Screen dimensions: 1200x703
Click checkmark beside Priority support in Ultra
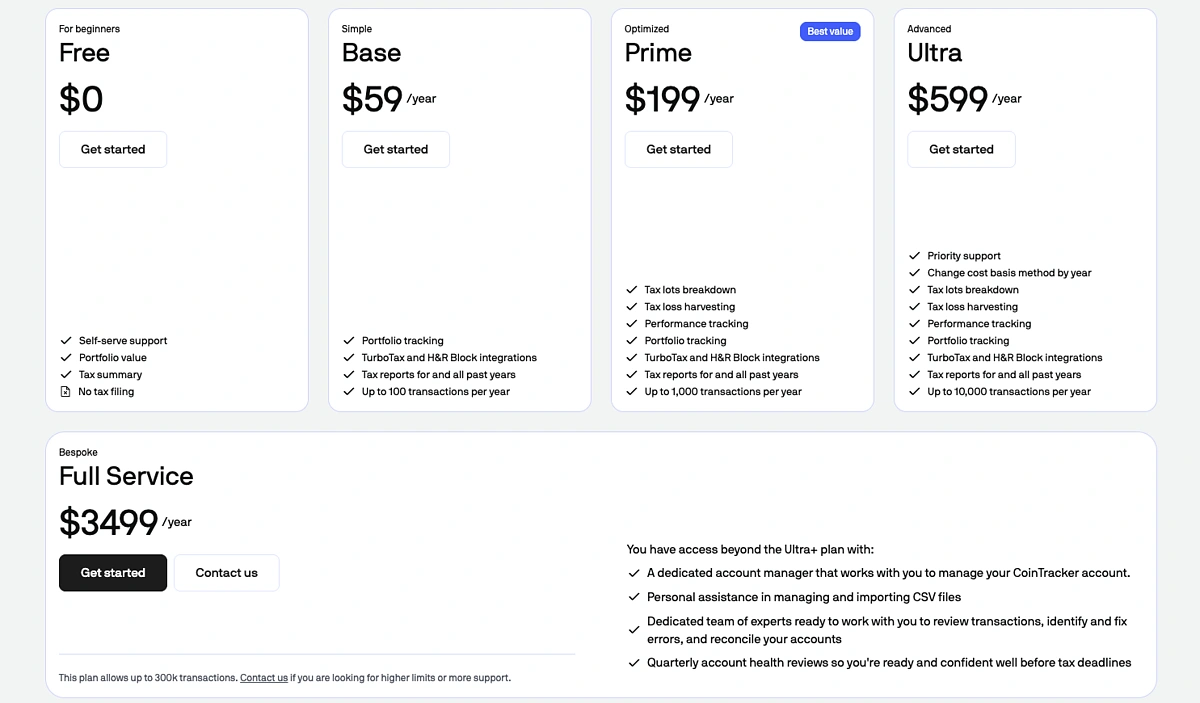point(914,256)
